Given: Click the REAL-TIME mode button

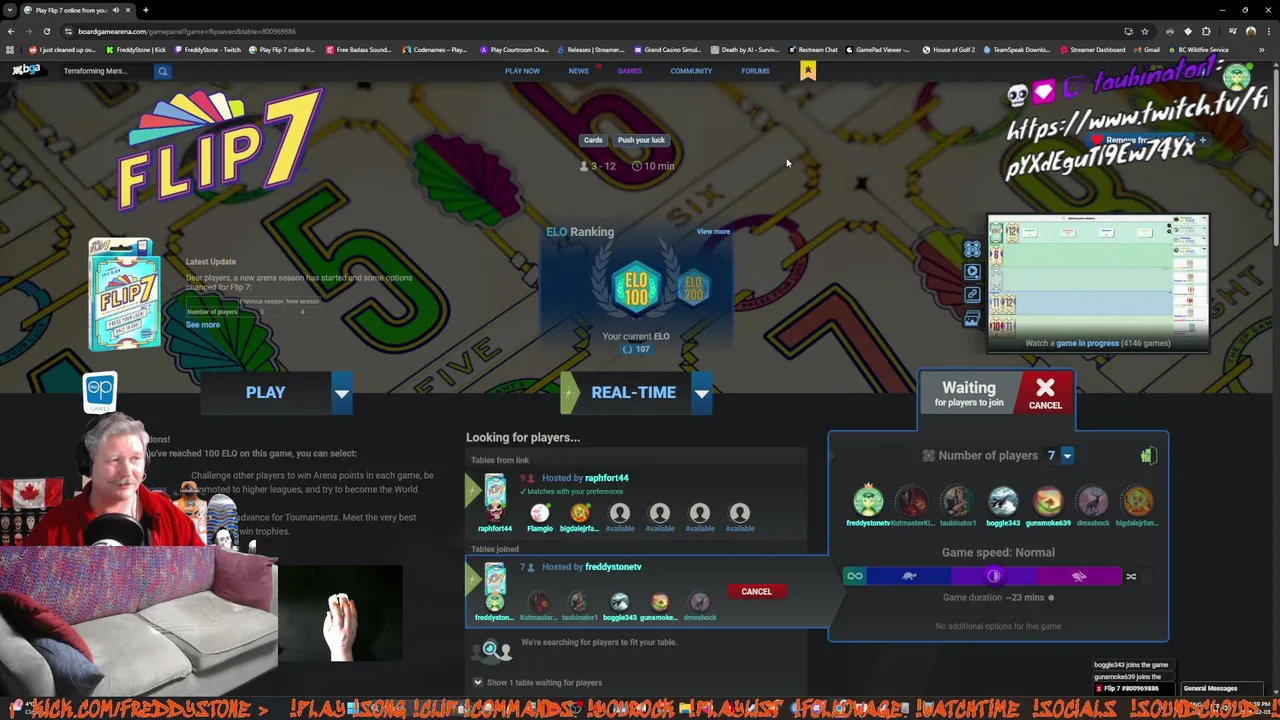Looking at the screenshot, I should [x=633, y=393].
